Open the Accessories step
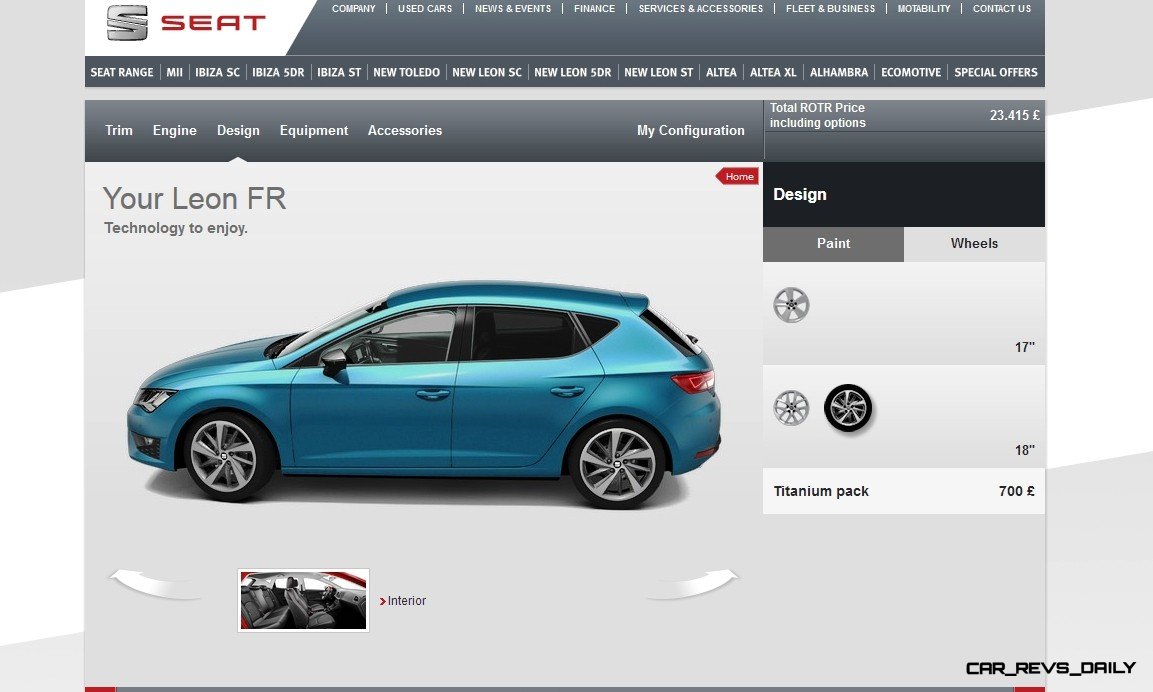 tap(405, 130)
